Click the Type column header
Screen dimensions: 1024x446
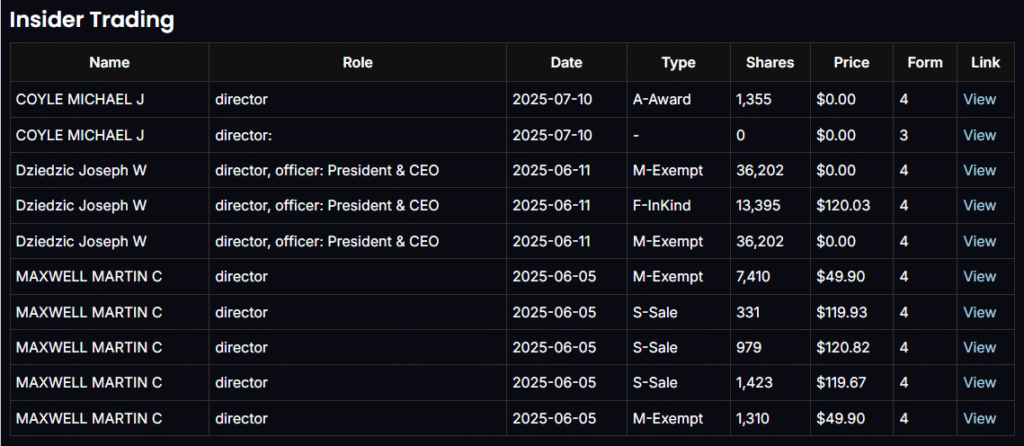678,62
